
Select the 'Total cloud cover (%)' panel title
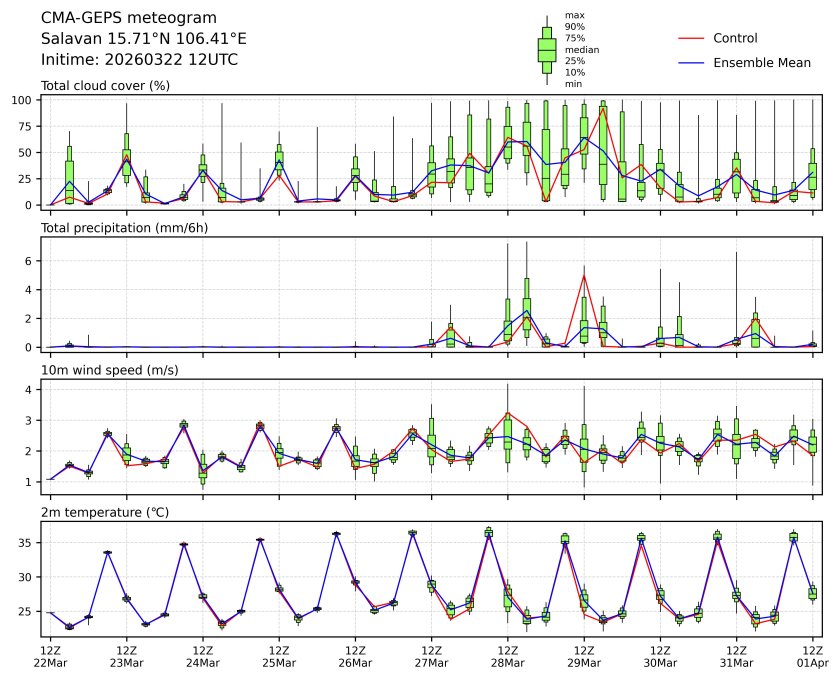pos(105,85)
